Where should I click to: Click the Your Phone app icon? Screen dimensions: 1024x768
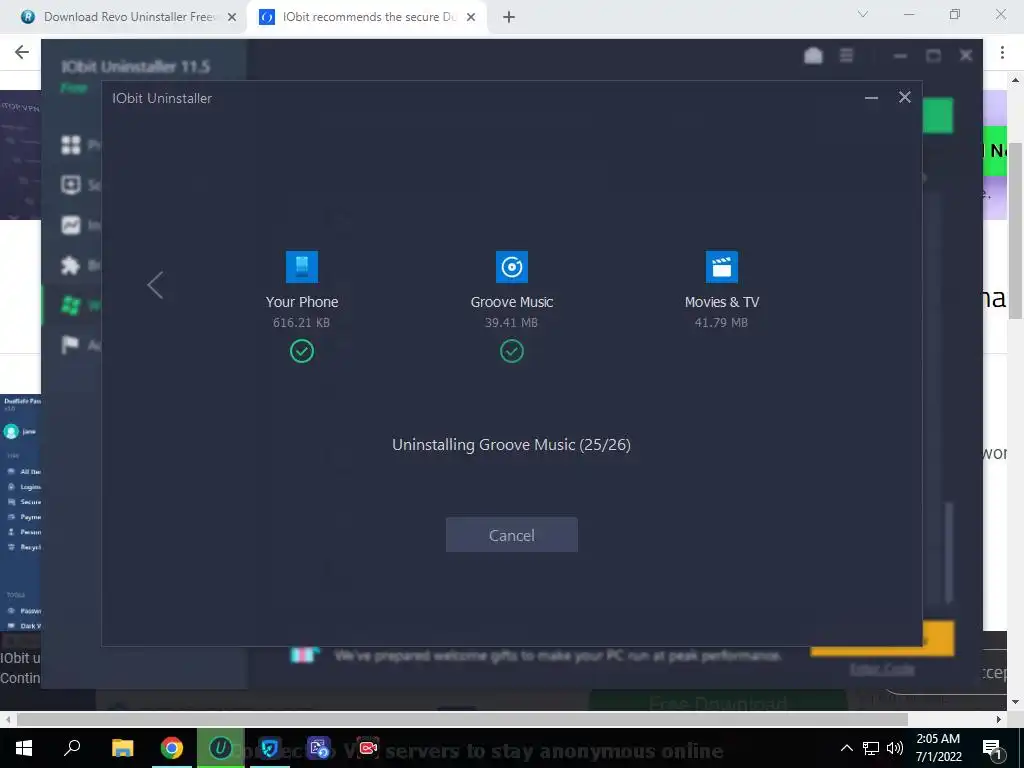click(302, 266)
